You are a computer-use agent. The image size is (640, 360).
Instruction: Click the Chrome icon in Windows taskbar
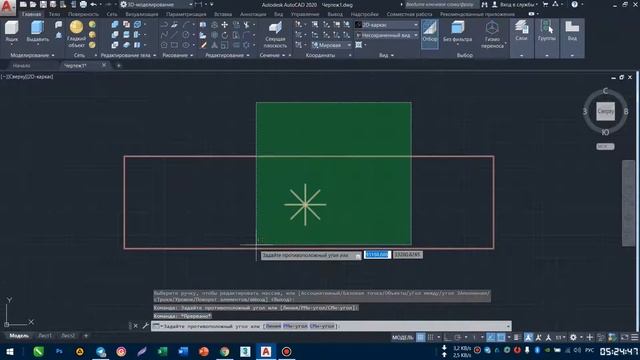point(224,351)
